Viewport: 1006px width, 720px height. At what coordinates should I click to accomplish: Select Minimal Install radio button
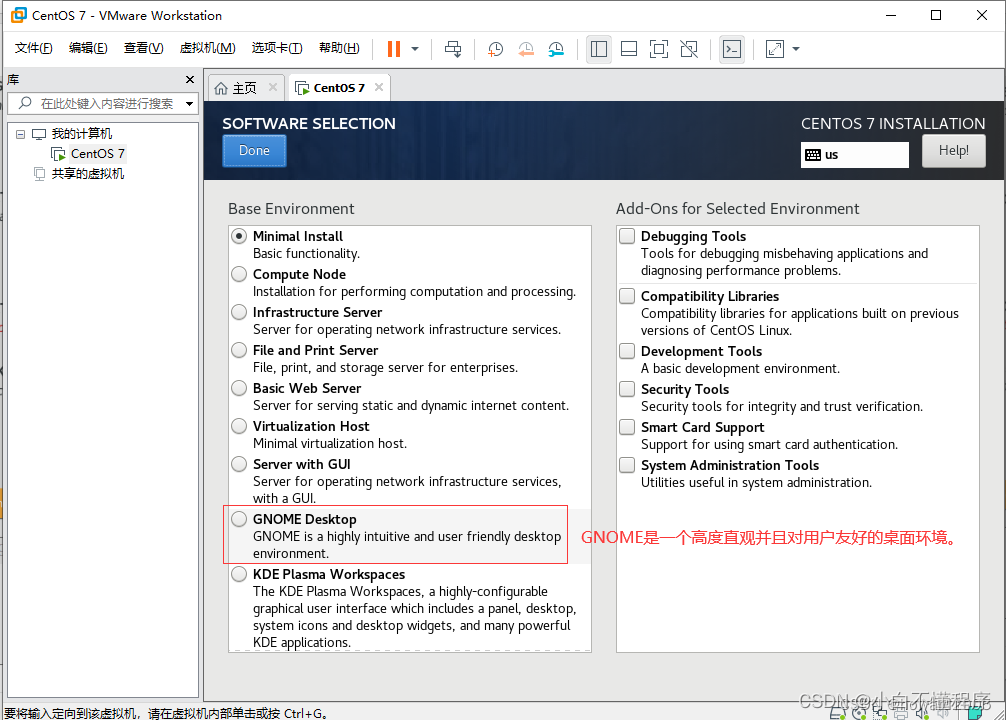[239, 236]
